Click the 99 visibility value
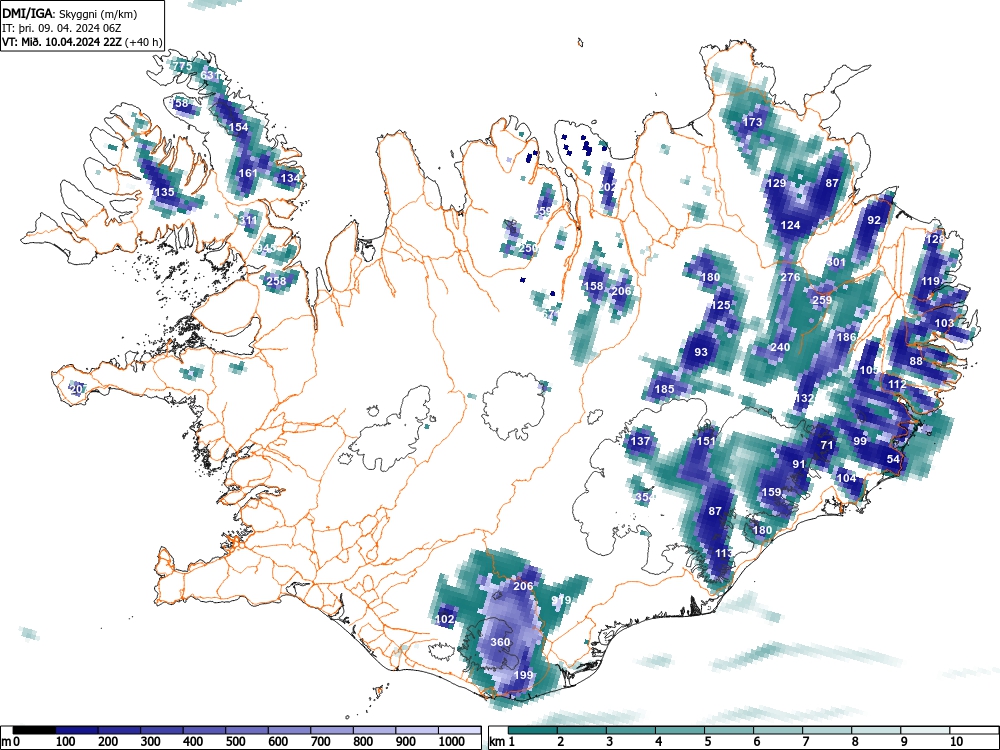The image size is (1000, 750). (860, 441)
